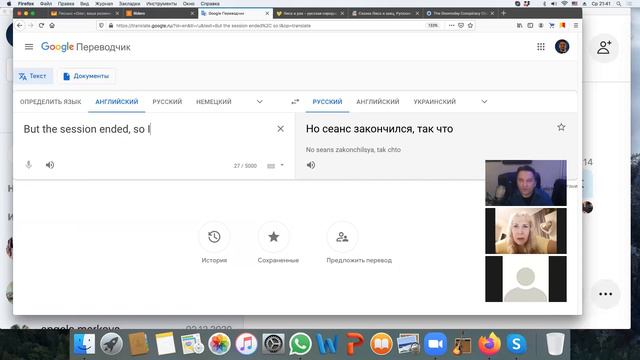Open the Файл menu in menu bar
This screenshot has width=640, height=360.
coord(46,3)
